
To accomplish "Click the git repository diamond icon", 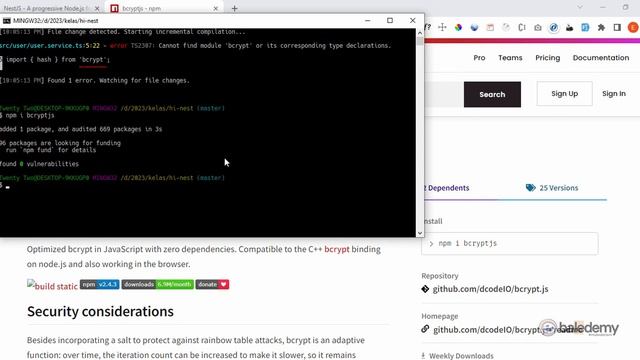I will pos(425,289).
